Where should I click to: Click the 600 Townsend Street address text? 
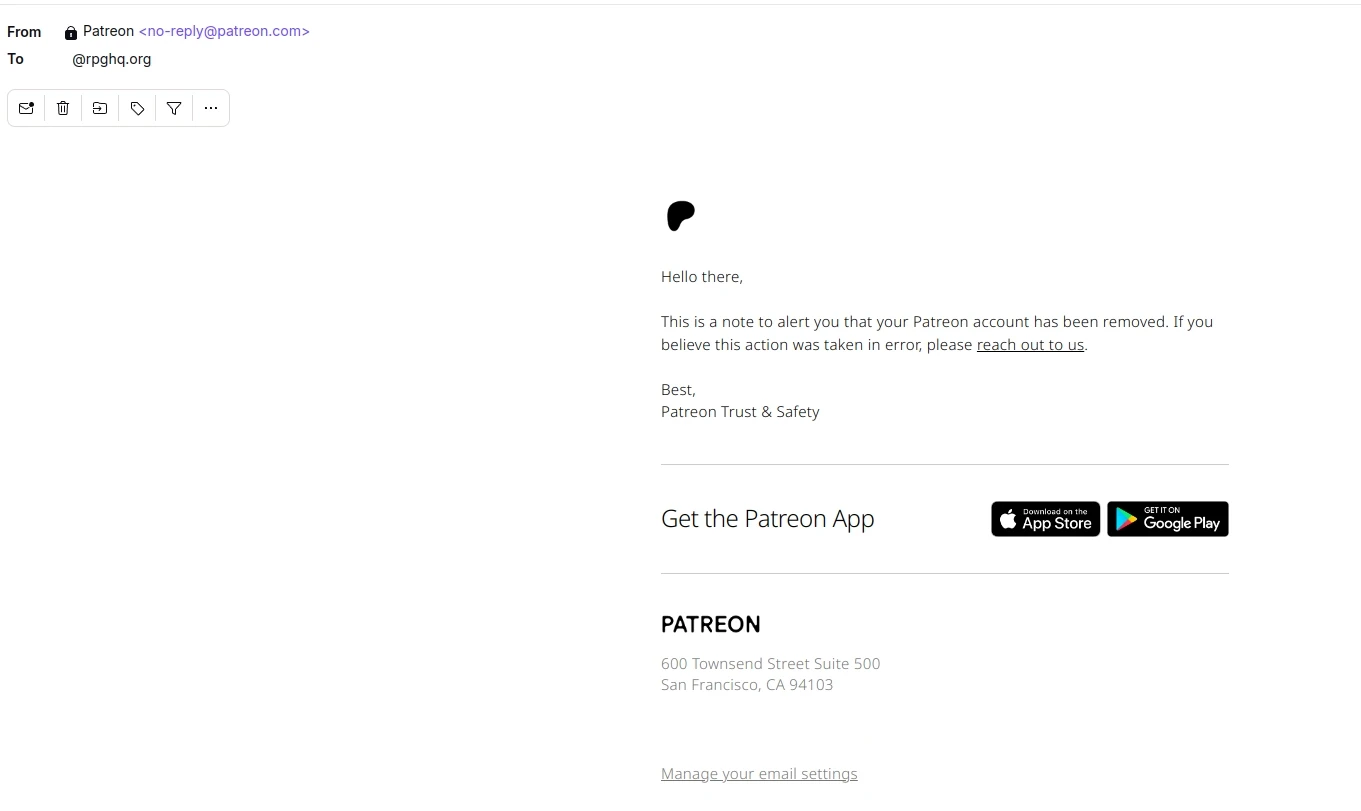tap(771, 664)
